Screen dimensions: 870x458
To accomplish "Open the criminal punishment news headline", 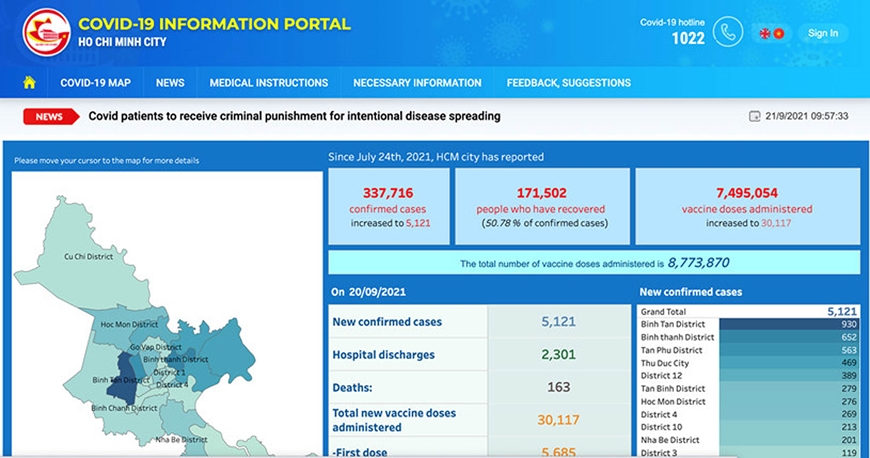I will [x=295, y=116].
